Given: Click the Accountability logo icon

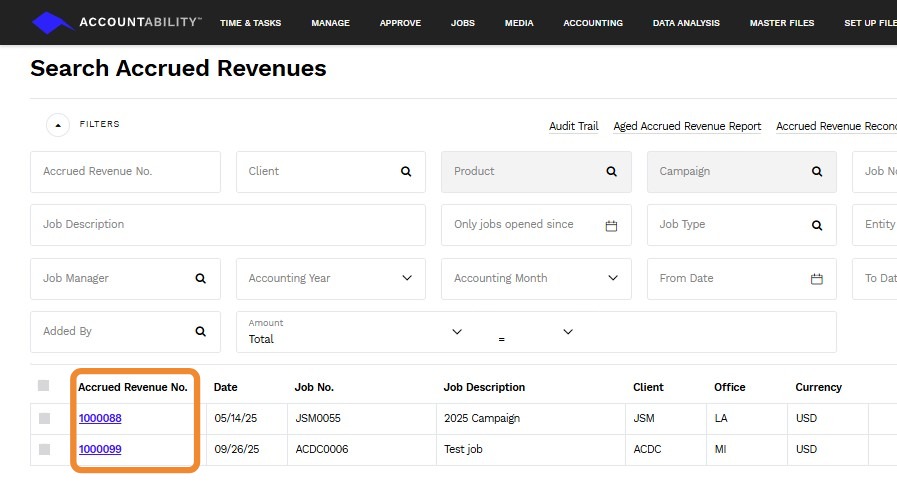Looking at the screenshot, I should [53, 22].
